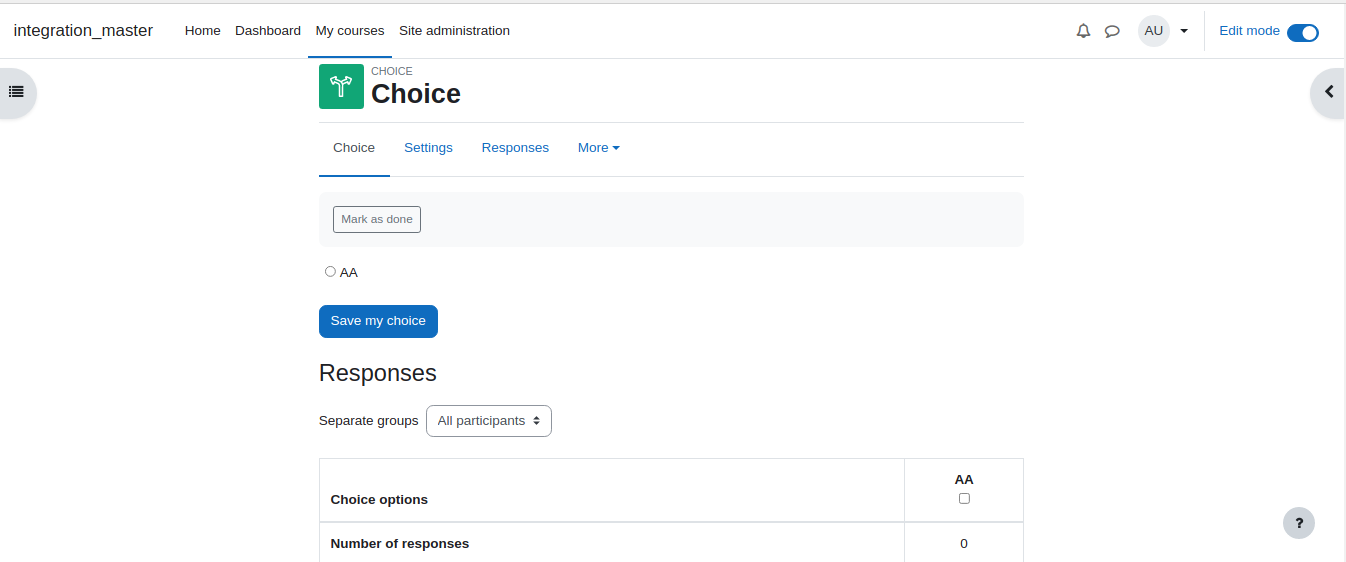The width and height of the screenshot is (1346, 562).
Task: Open the notifications bell icon
Action: [x=1083, y=31]
